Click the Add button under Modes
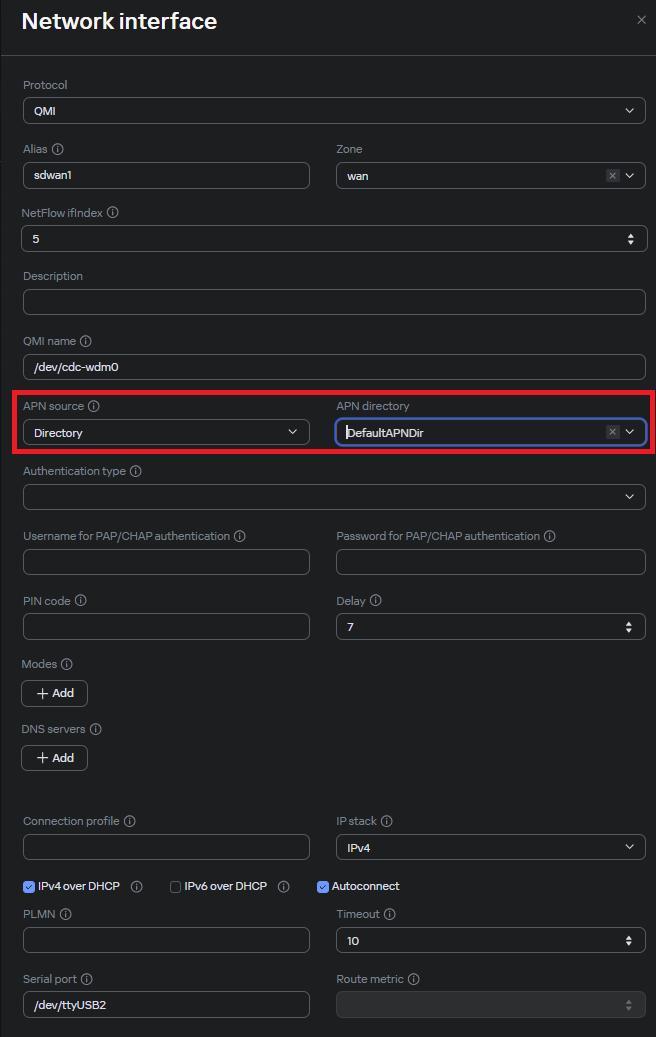This screenshot has height=1037, width=656. pyautogui.click(x=54, y=693)
